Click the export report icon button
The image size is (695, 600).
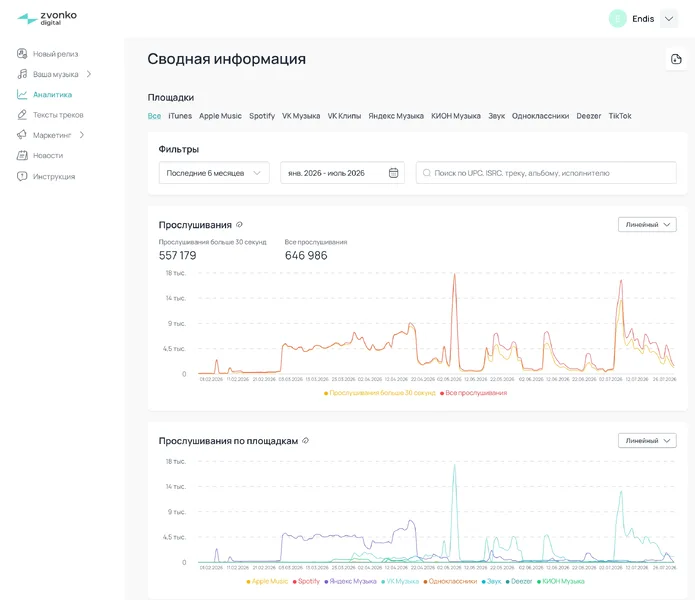676,59
